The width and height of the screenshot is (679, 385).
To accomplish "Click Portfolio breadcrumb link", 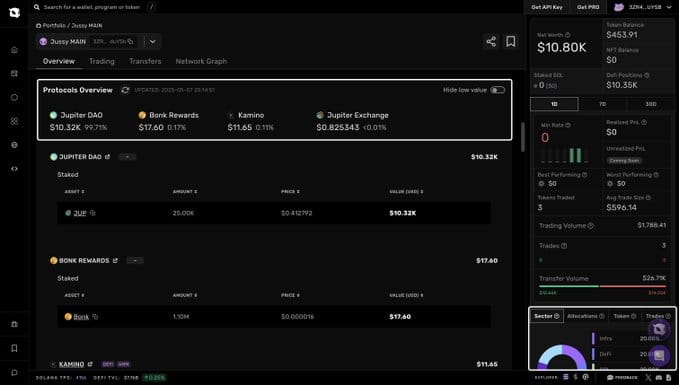I will tap(55, 26).
